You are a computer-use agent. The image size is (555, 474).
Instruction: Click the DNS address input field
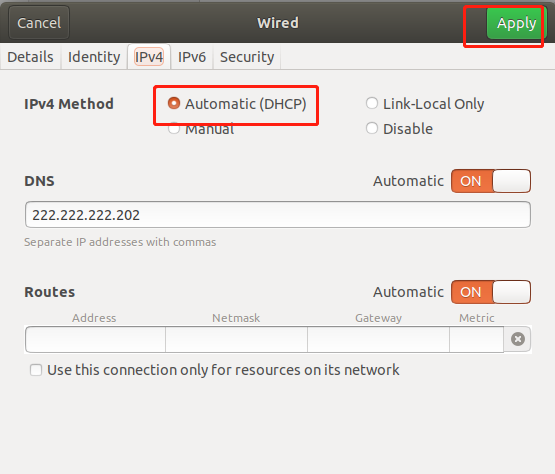coord(278,215)
